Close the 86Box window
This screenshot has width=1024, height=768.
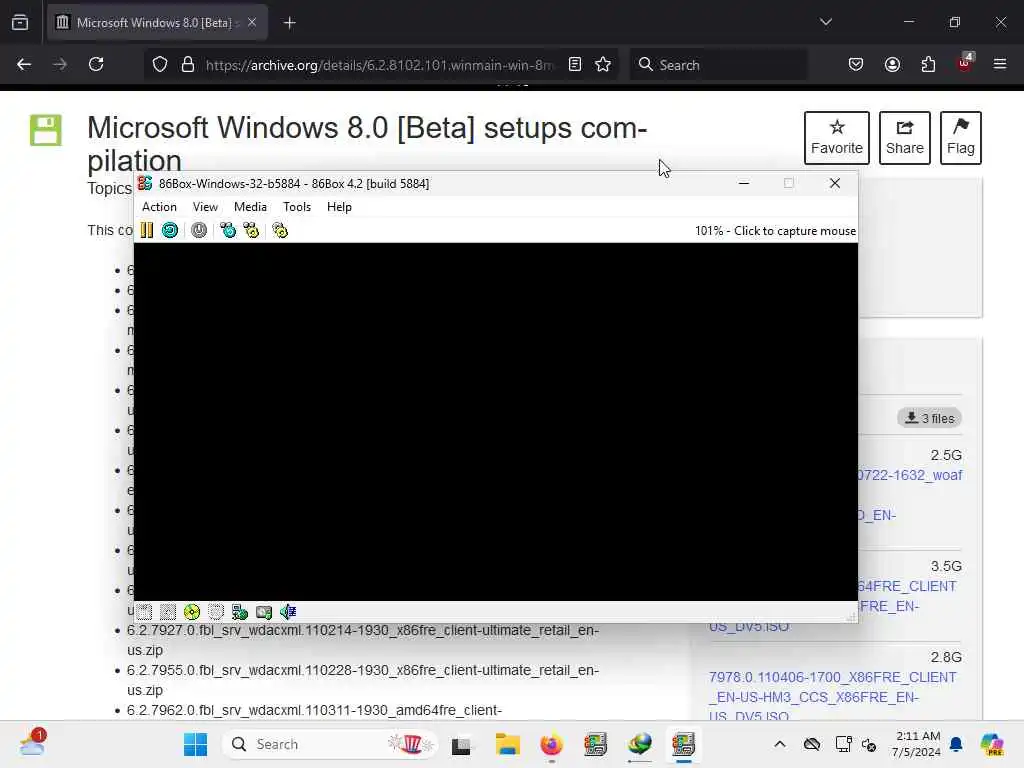pyautogui.click(x=835, y=184)
